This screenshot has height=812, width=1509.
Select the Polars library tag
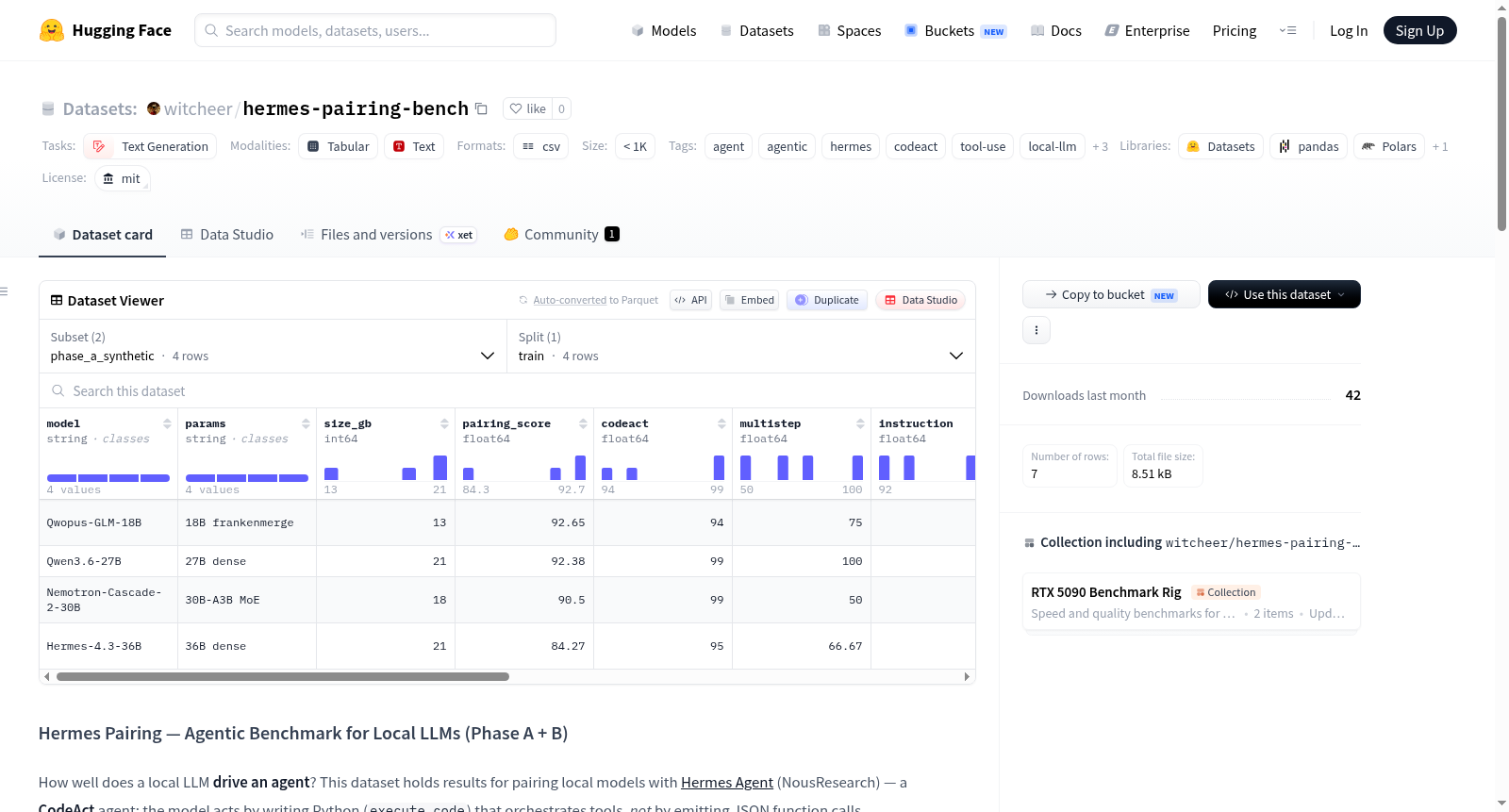pyautogui.click(x=1389, y=146)
